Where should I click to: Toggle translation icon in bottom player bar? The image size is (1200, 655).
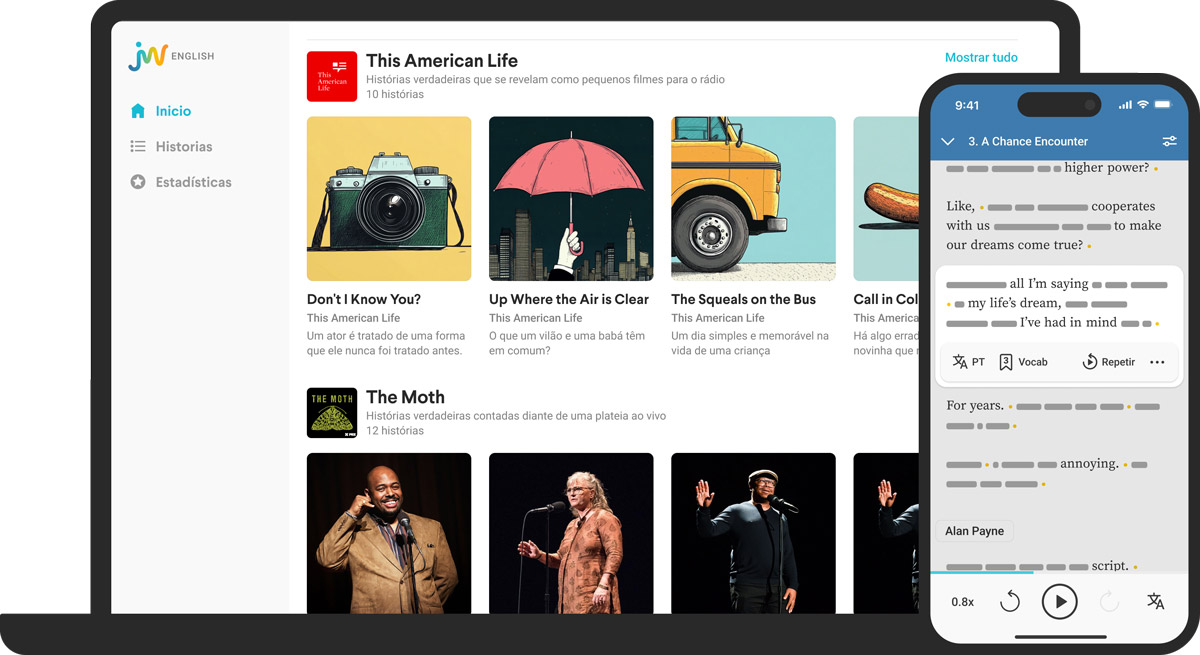click(1155, 602)
